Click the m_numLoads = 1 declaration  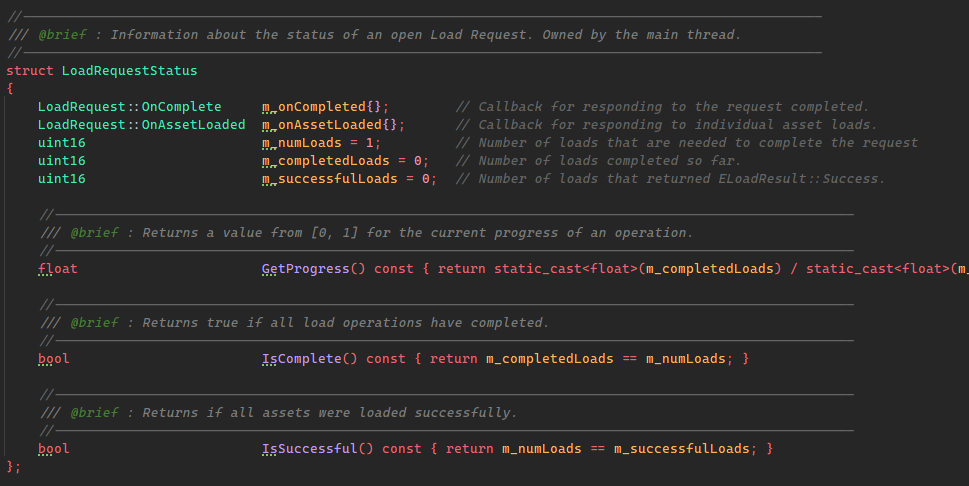[321, 143]
